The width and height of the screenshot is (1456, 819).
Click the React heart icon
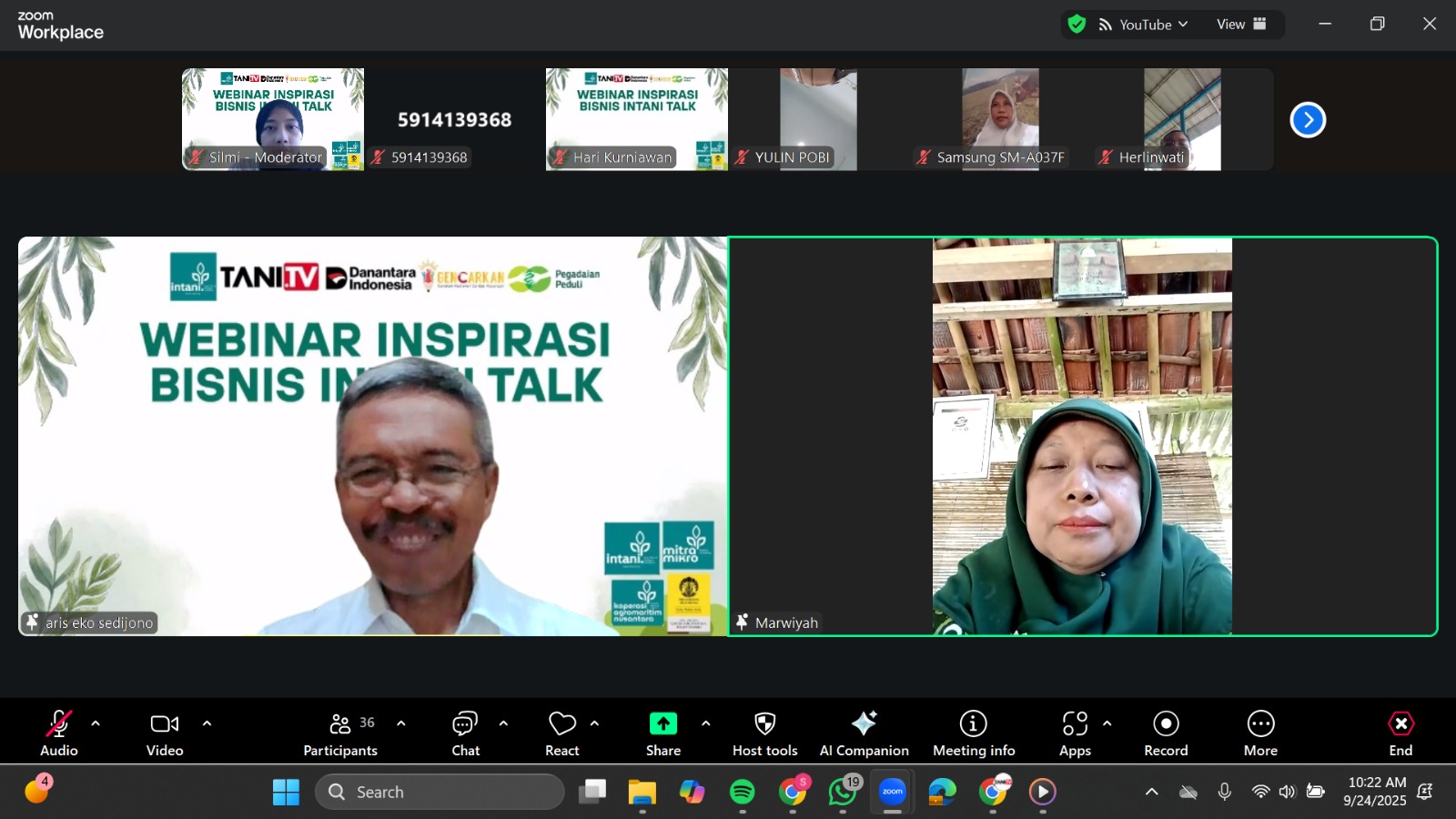[562, 724]
